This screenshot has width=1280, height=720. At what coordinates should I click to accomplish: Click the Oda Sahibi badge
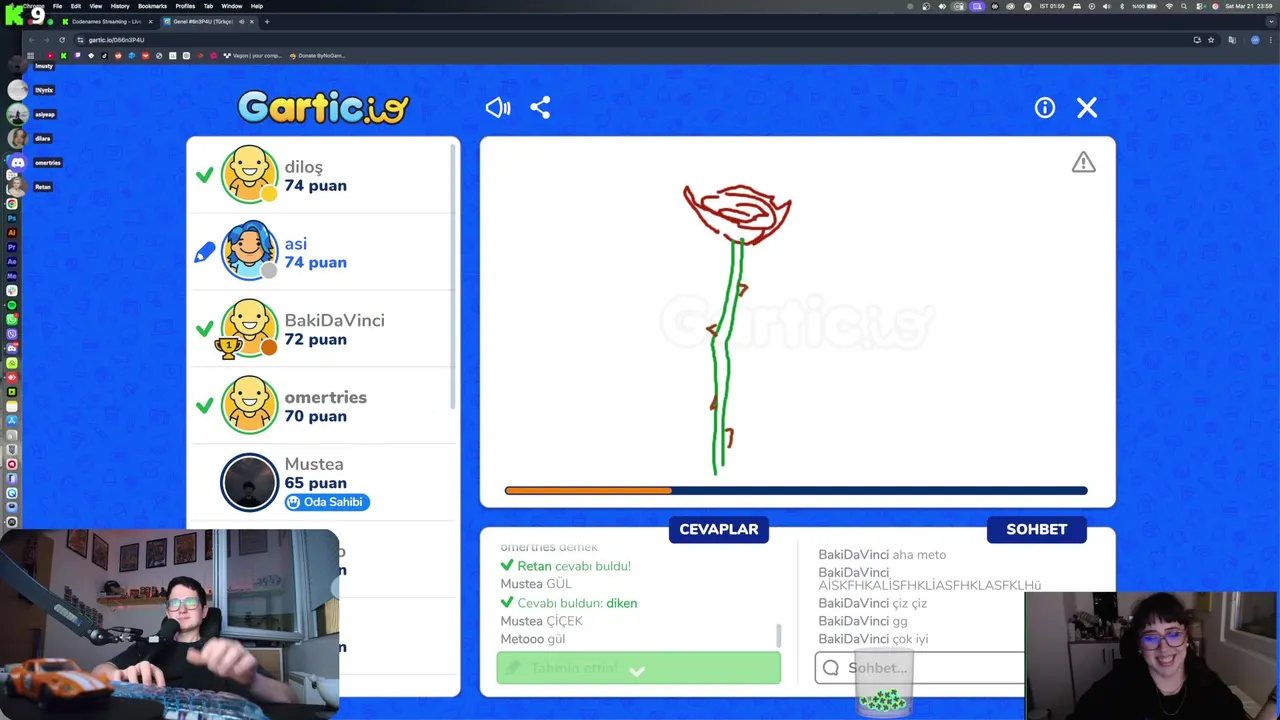[x=327, y=502]
